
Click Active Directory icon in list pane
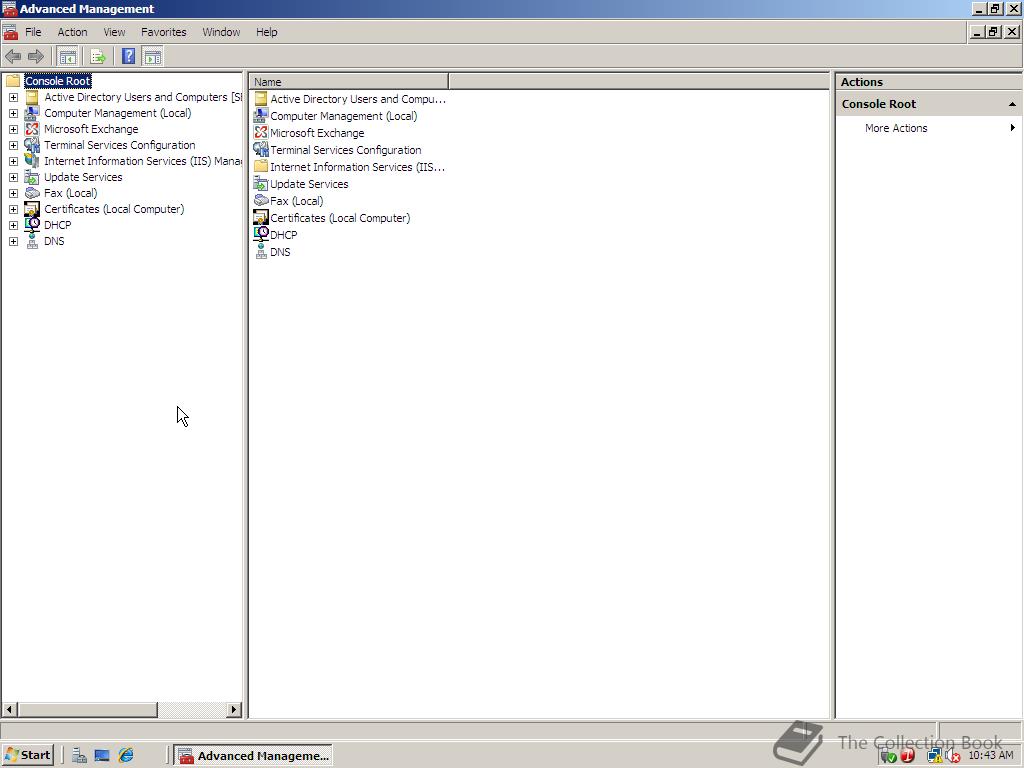tap(261, 99)
